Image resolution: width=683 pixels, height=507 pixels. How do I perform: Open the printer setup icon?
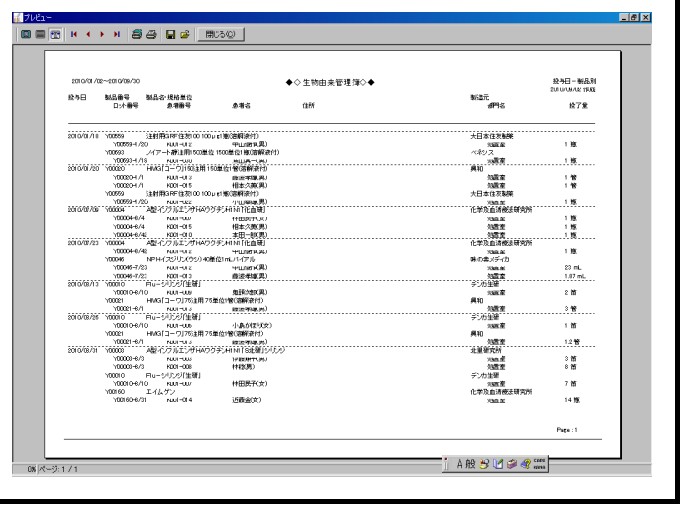137,34
